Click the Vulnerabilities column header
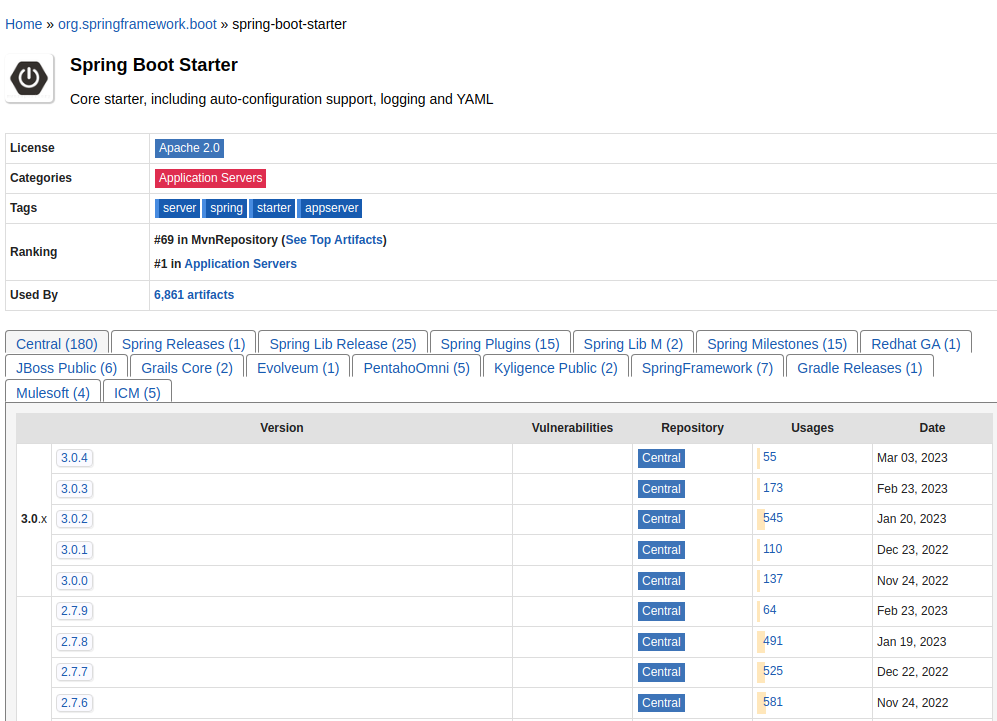This screenshot has height=721, width=997. pyautogui.click(x=572, y=428)
